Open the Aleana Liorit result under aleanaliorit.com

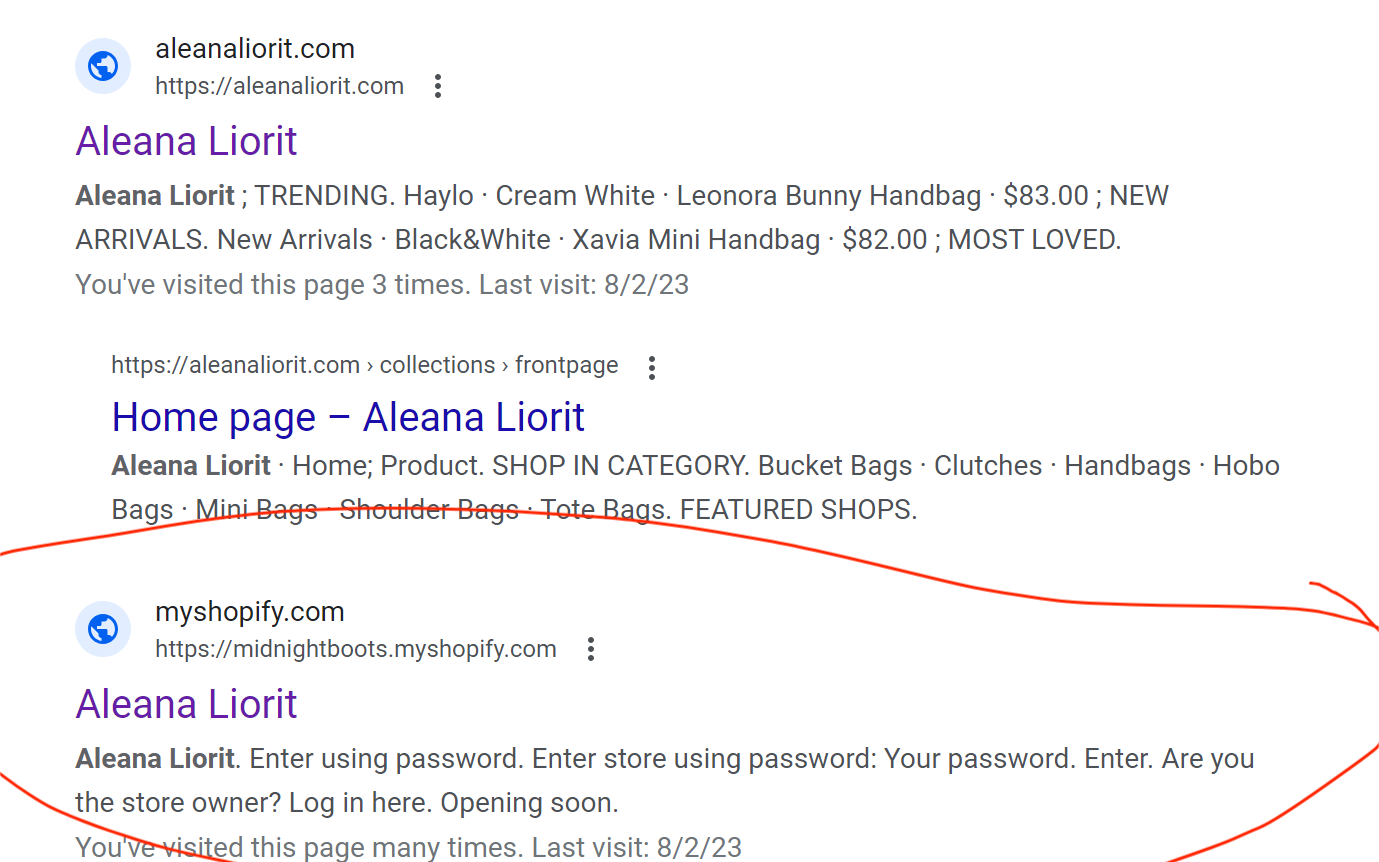(x=186, y=141)
